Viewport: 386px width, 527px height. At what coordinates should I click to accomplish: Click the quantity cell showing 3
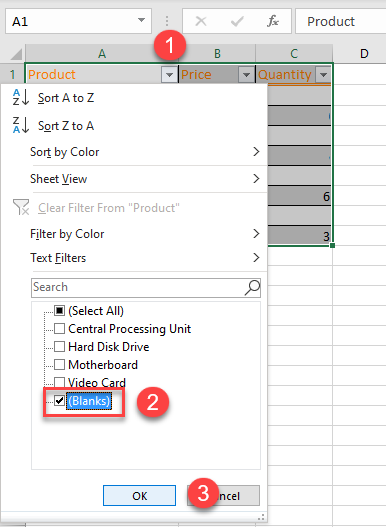299,236
